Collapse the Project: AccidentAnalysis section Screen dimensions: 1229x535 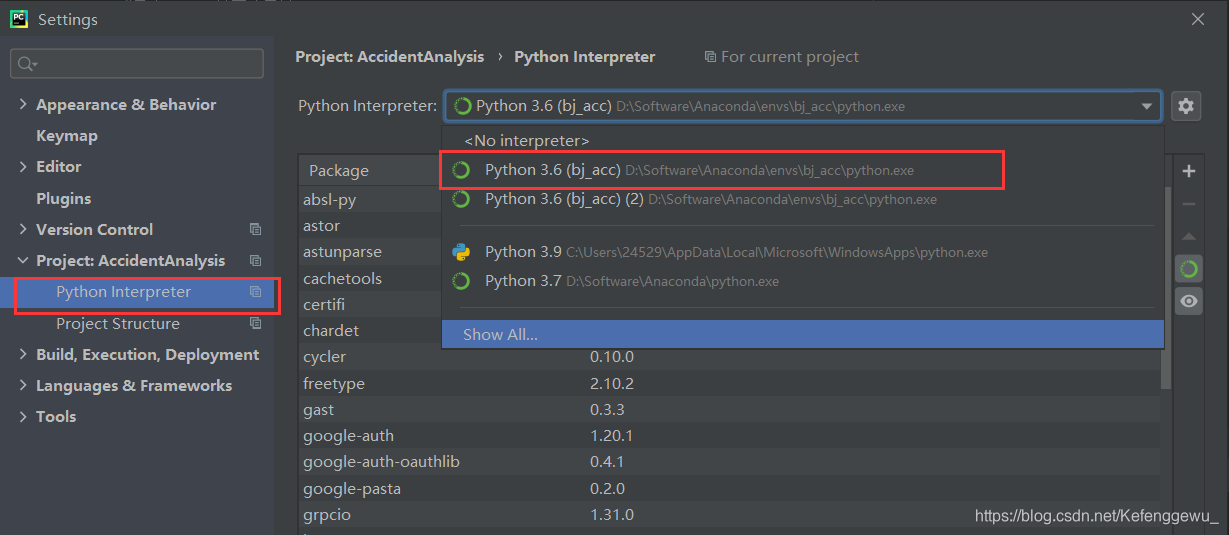[23, 261]
